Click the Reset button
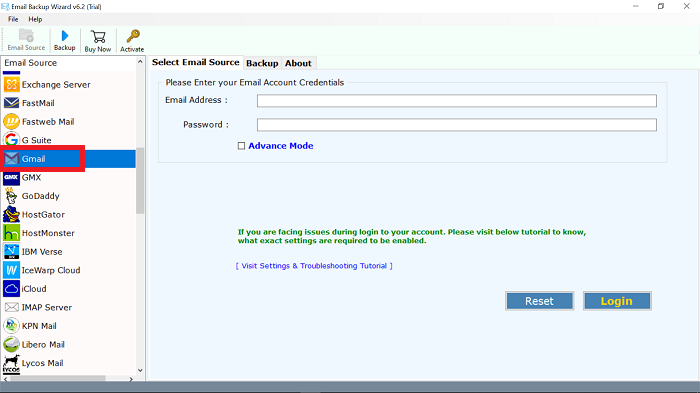This screenshot has width=700, height=393. pyautogui.click(x=539, y=301)
